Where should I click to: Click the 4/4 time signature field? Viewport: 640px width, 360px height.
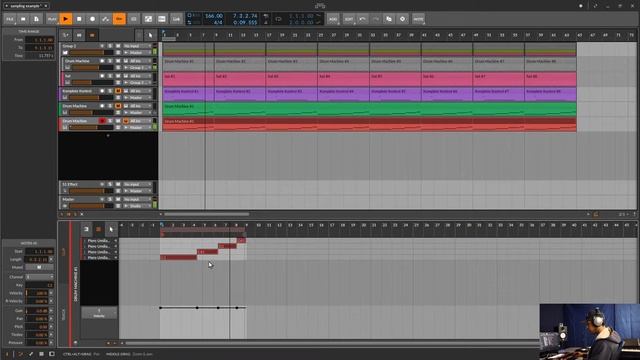pyautogui.click(x=218, y=22)
